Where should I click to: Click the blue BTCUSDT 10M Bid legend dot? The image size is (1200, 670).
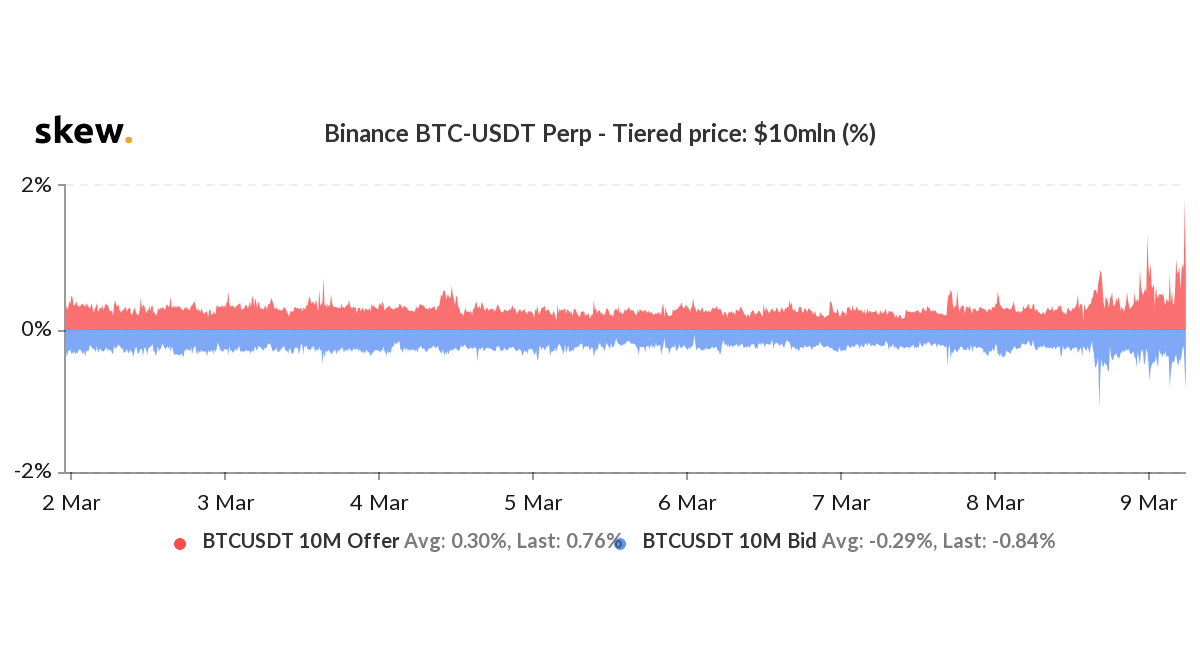[x=620, y=544]
